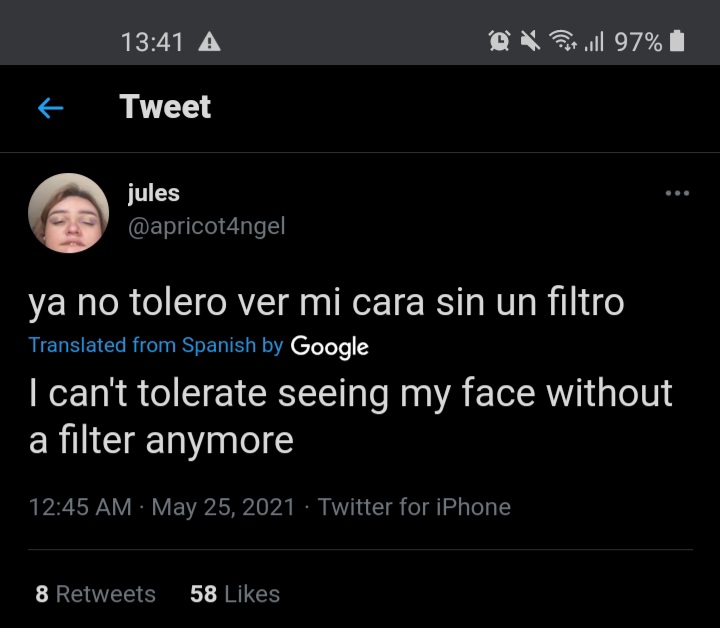Tap the 13:41 status bar clock
The height and width of the screenshot is (628, 720).
pyautogui.click(x=152, y=42)
